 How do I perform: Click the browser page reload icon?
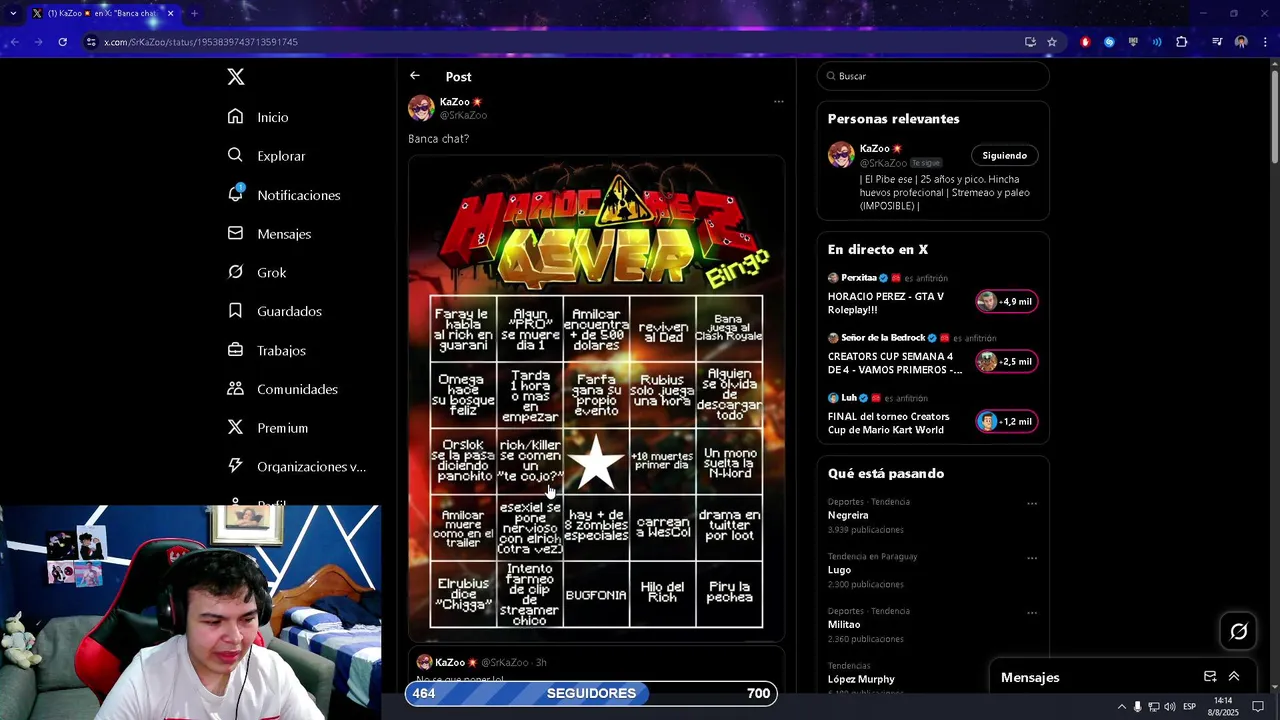(62, 42)
